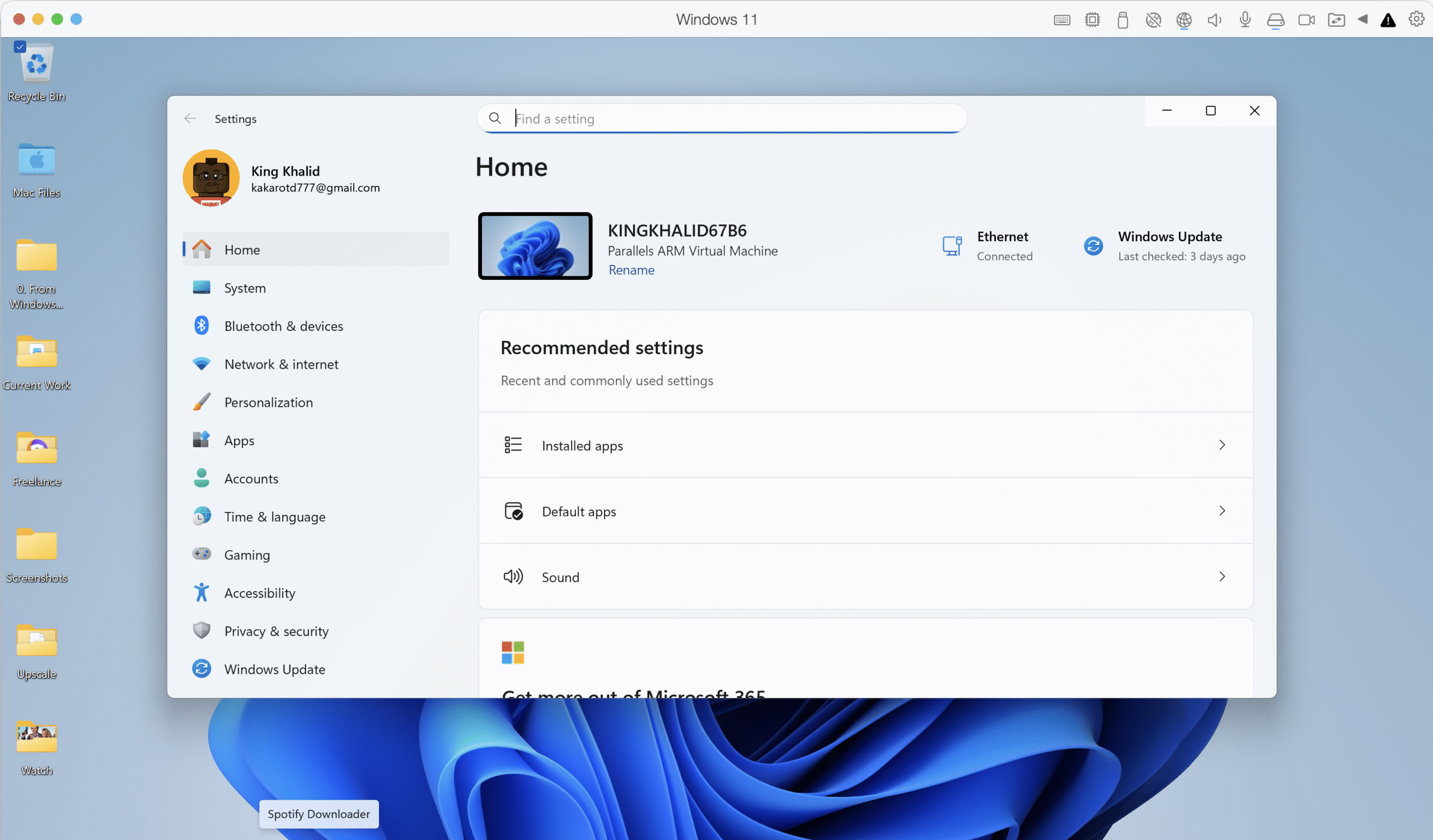The image size is (1433, 840).
Task: Click the Parallels sound speaker icon
Action: tap(1214, 20)
